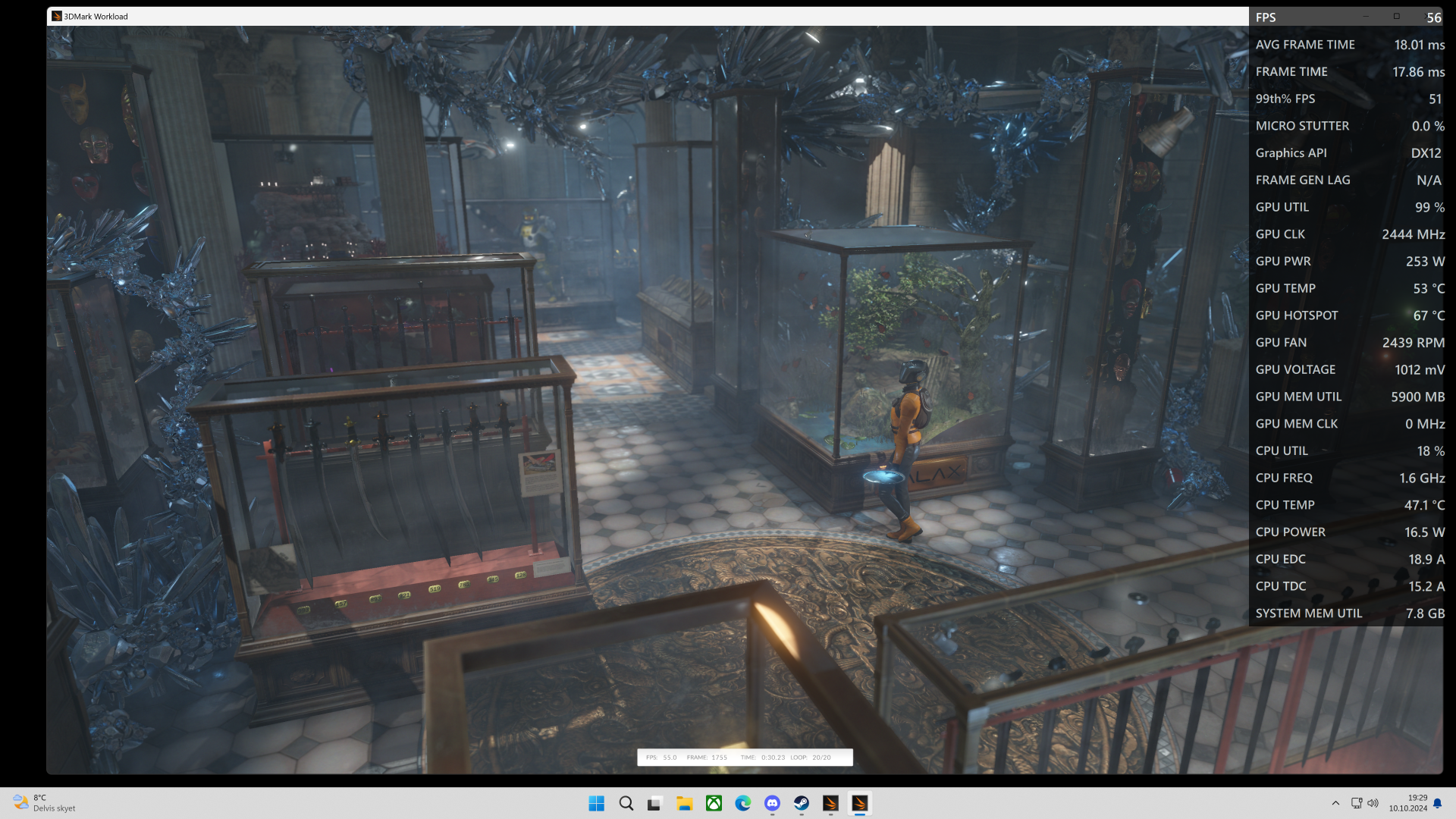The width and height of the screenshot is (1456, 819).
Task: Switch to Discord via taskbar icon
Action: click(772, 803)
